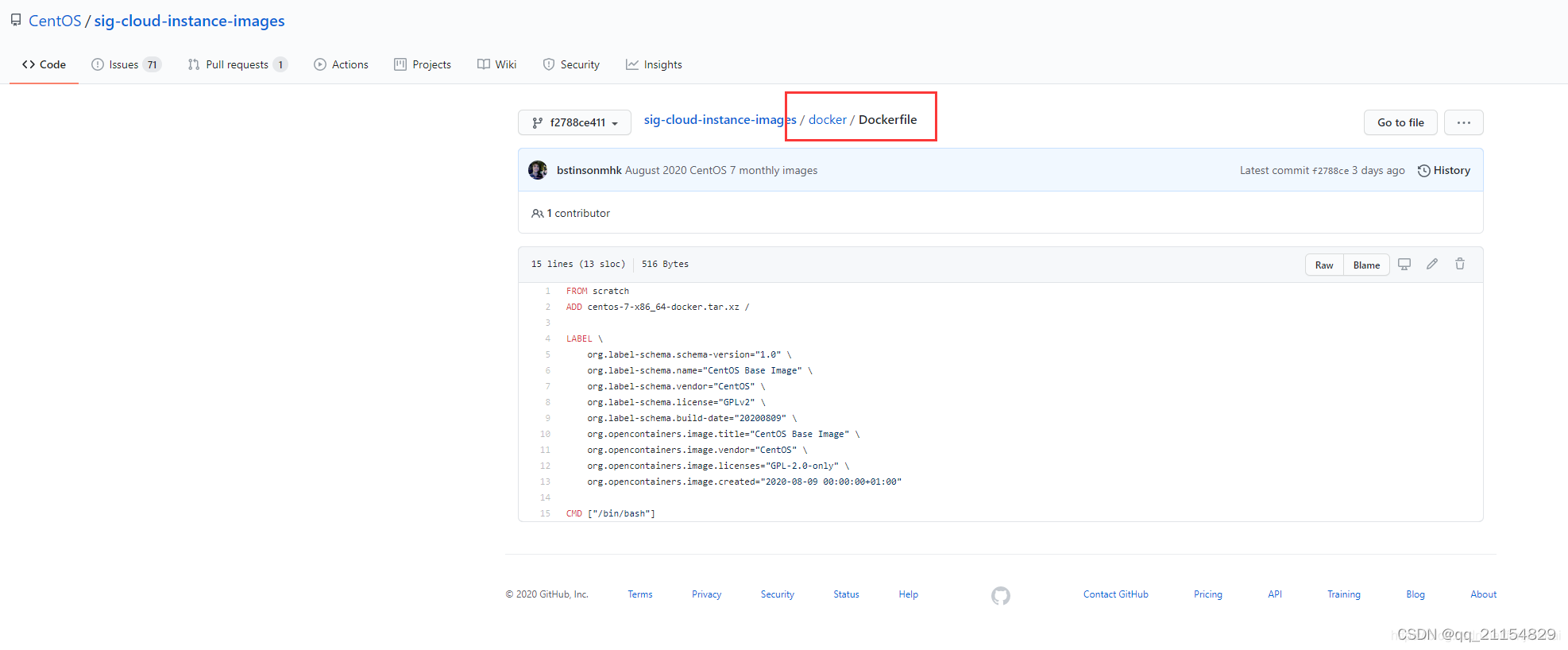View the Raw file

click(x=1324, y=265)
